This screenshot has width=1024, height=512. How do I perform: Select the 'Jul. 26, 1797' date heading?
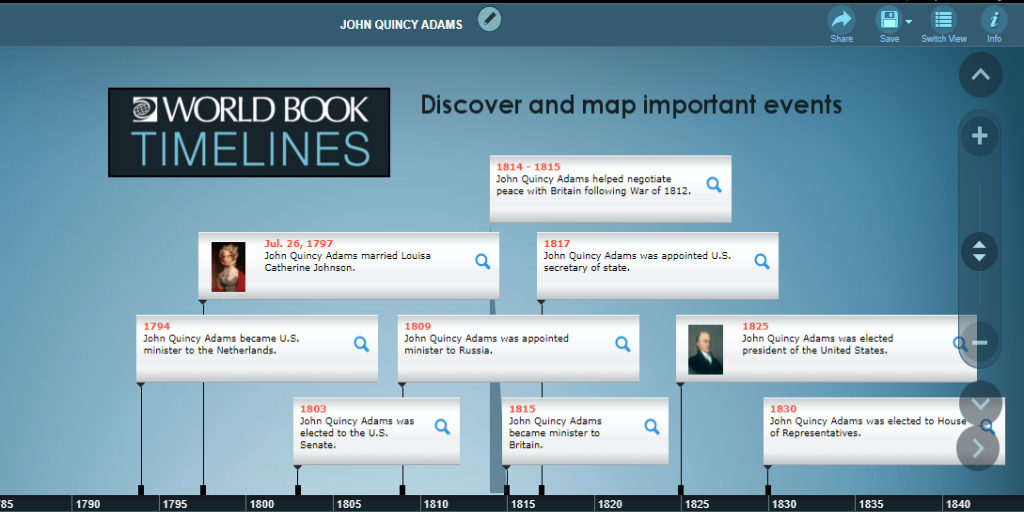[298, 244]
